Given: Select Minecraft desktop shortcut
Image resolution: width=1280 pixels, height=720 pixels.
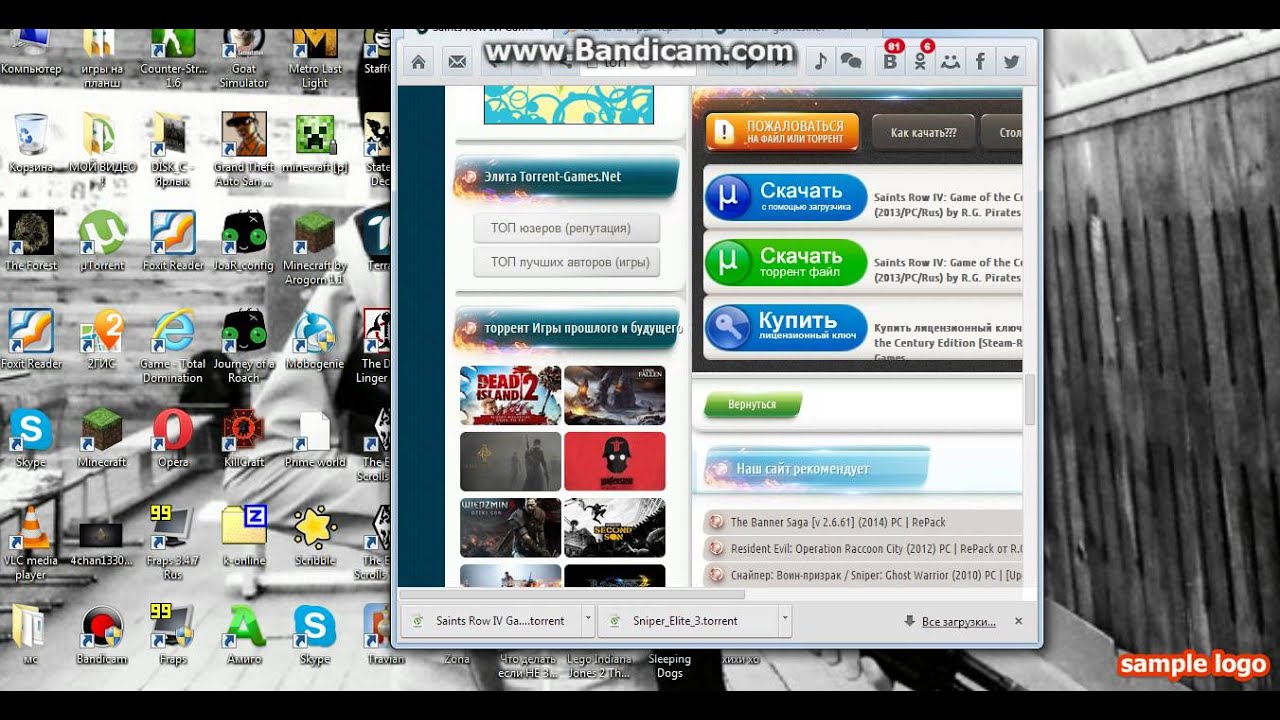Looking at the screenshot, I should (x=101, y=437).
